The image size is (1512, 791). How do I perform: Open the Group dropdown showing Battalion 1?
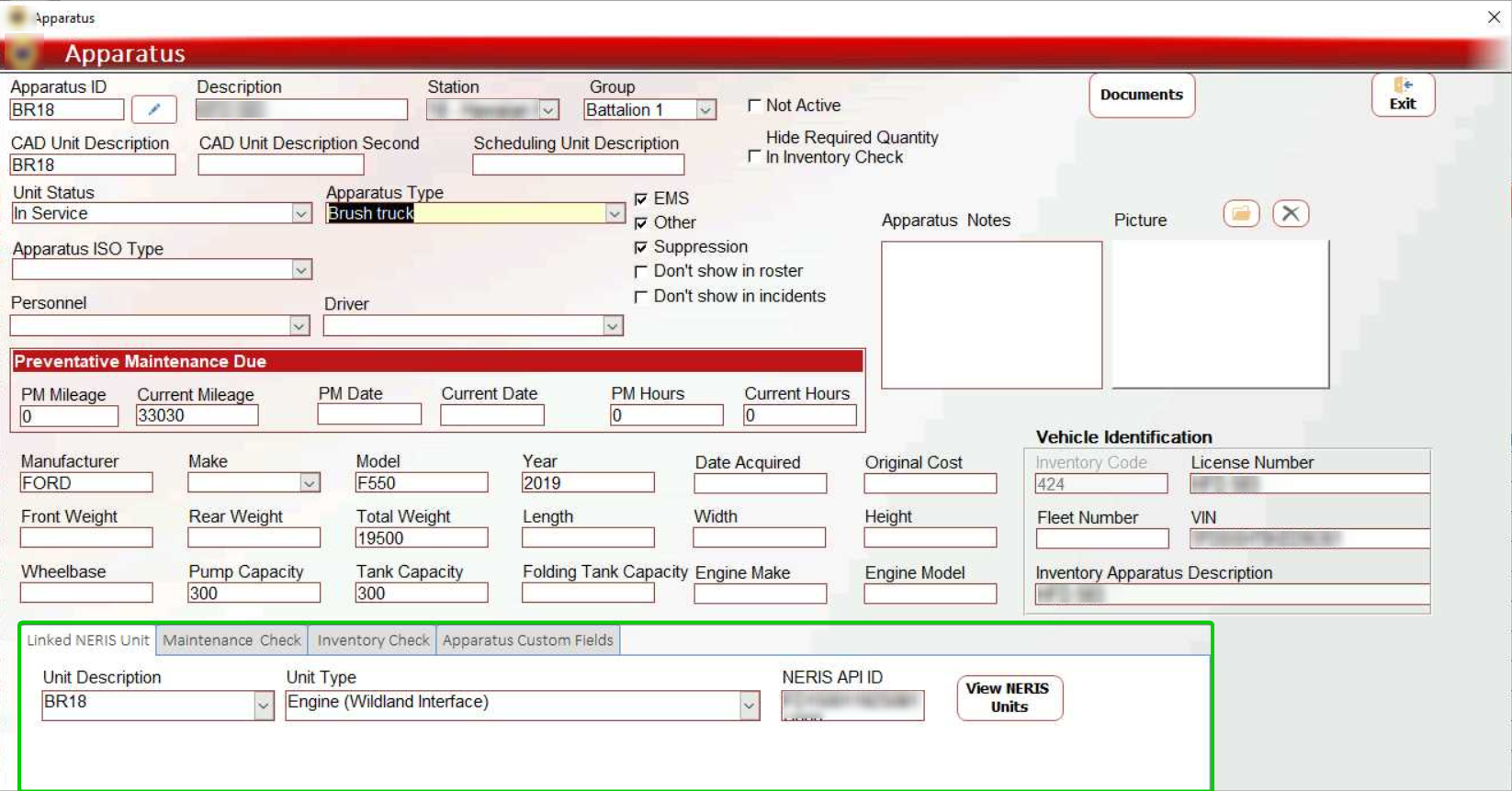tap(705, 110)
